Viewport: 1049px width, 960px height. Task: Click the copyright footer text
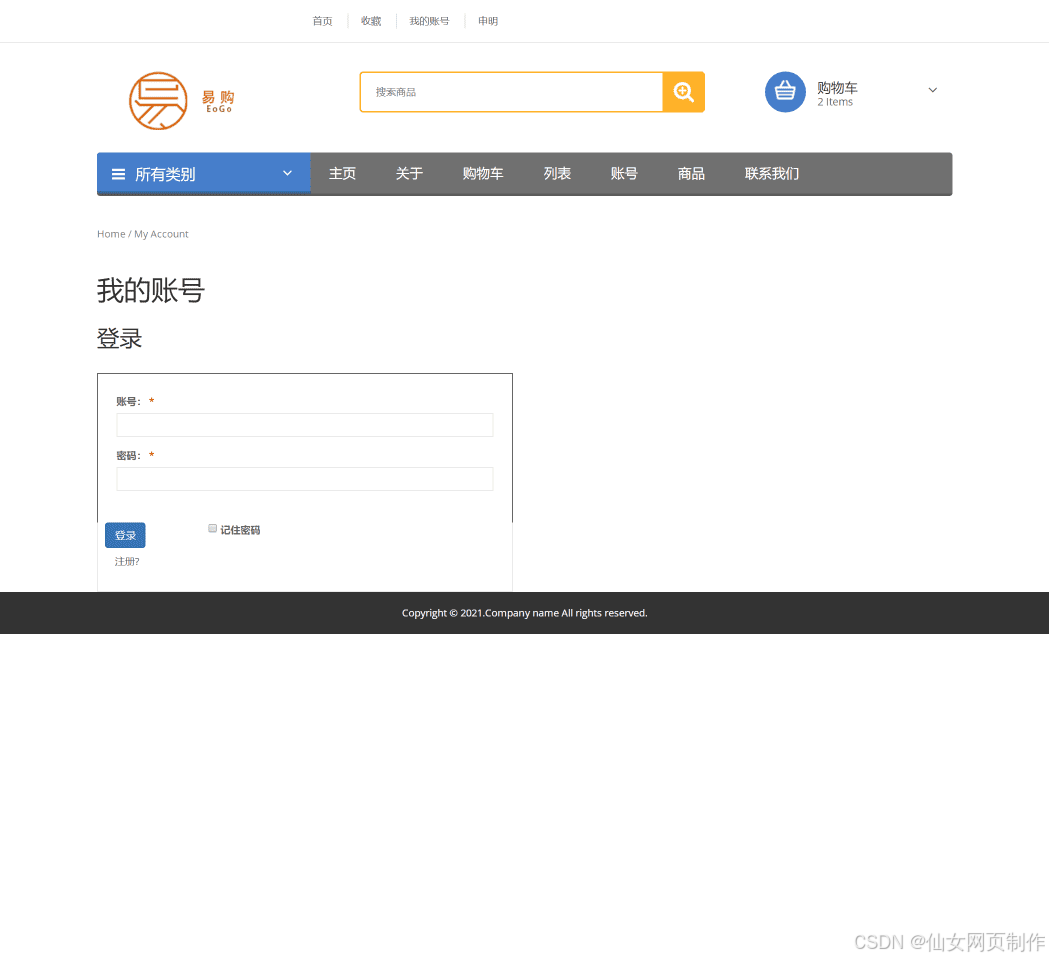point(524,613)
